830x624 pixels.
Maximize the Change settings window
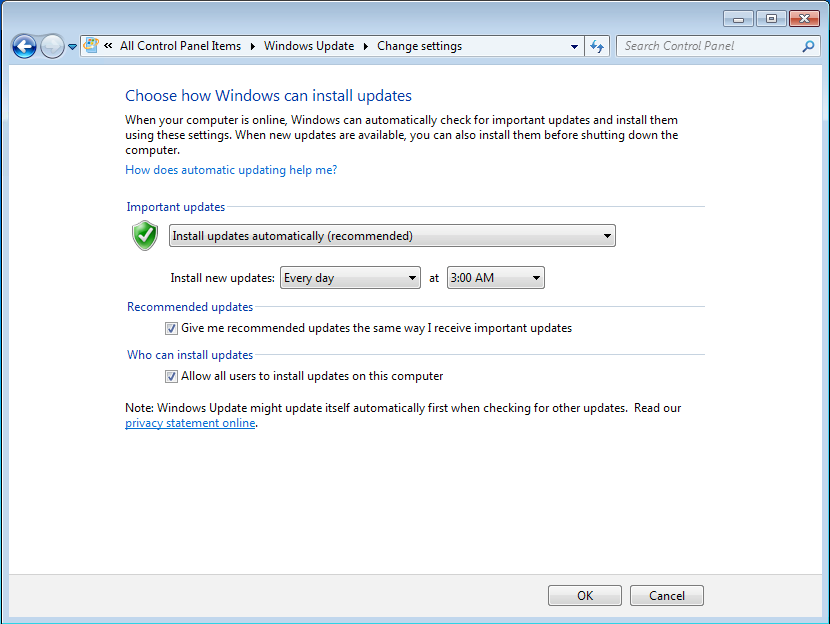(771, 19)
